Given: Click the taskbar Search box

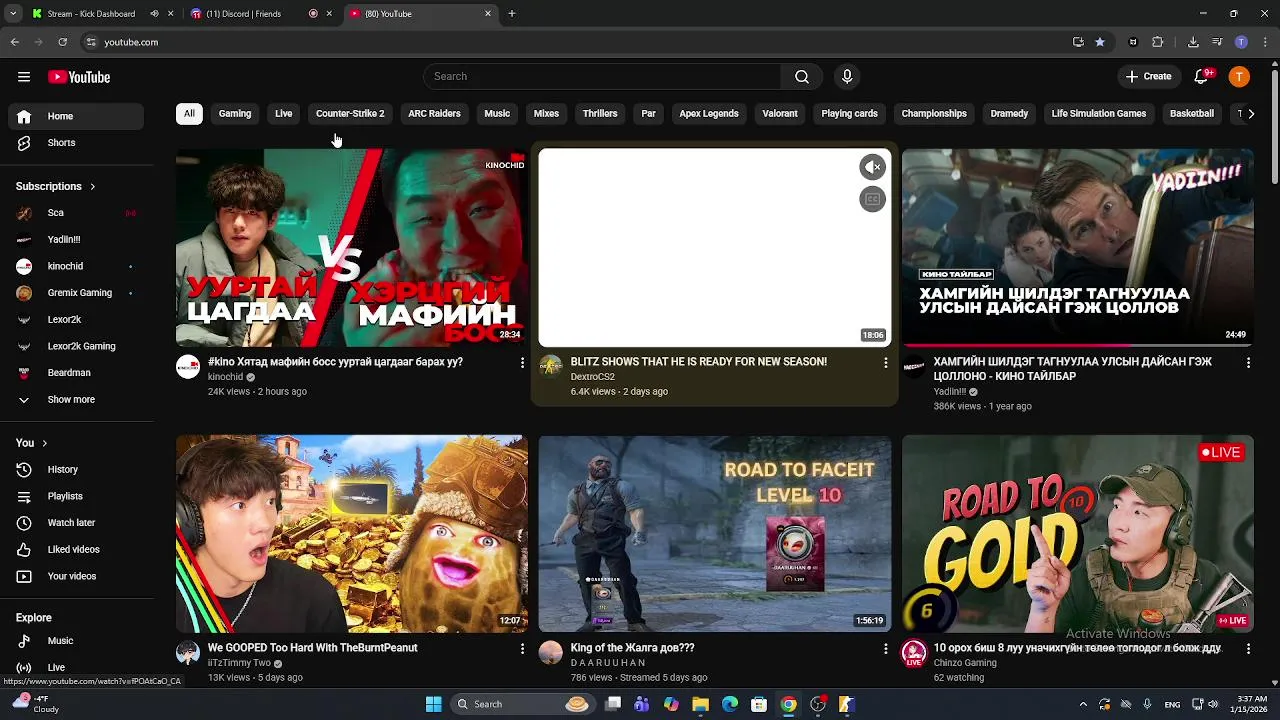Looking at the screenshot, I should [x=523, y=704].
